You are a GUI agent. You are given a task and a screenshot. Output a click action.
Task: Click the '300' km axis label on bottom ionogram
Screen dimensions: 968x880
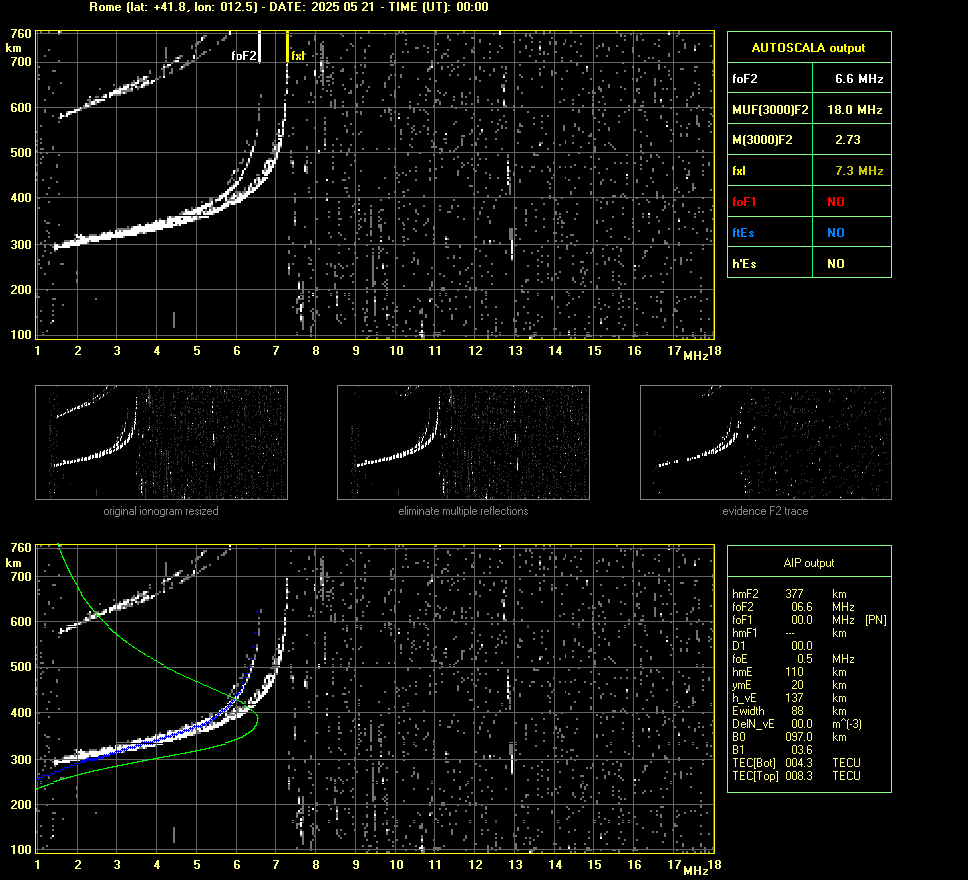[20, 759]
